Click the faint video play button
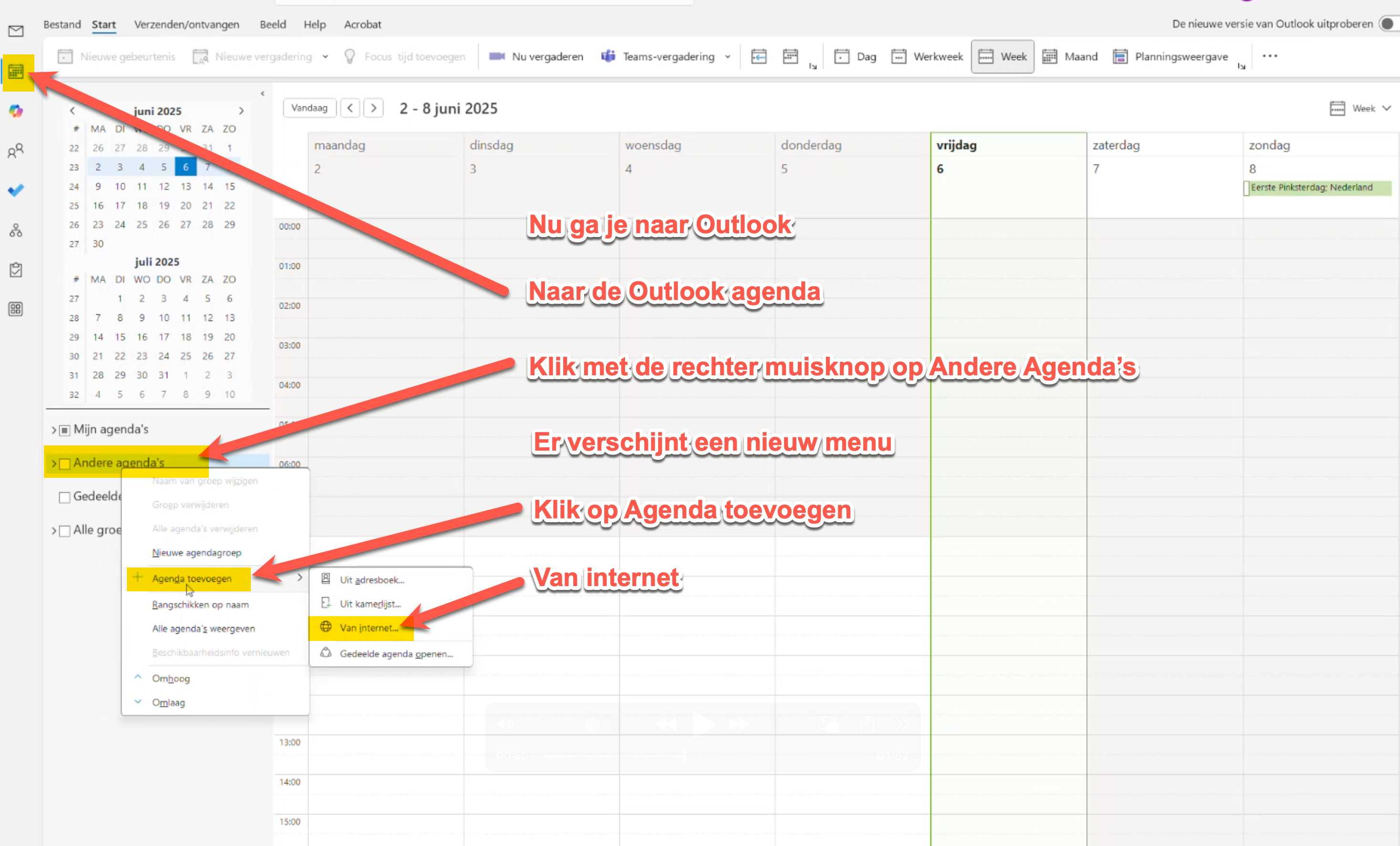Image resolution: width=1400 pixels, height=846 pixels. (703, 724)
